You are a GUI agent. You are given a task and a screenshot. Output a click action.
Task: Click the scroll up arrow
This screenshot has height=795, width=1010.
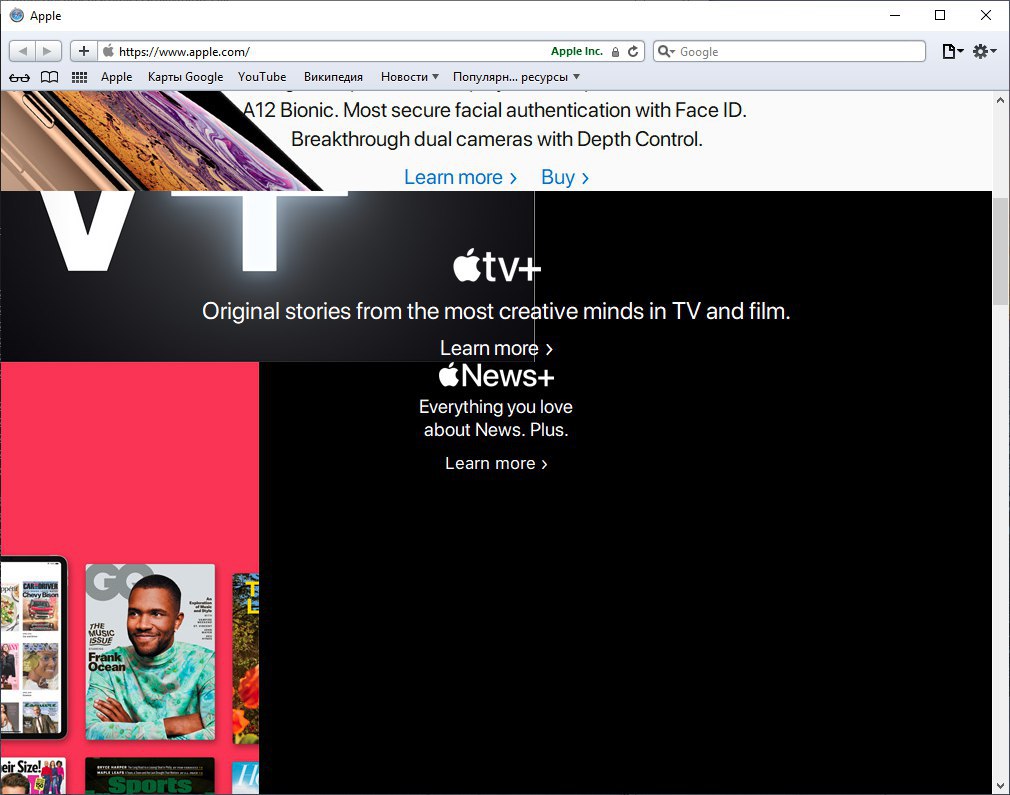point(1000,101)
